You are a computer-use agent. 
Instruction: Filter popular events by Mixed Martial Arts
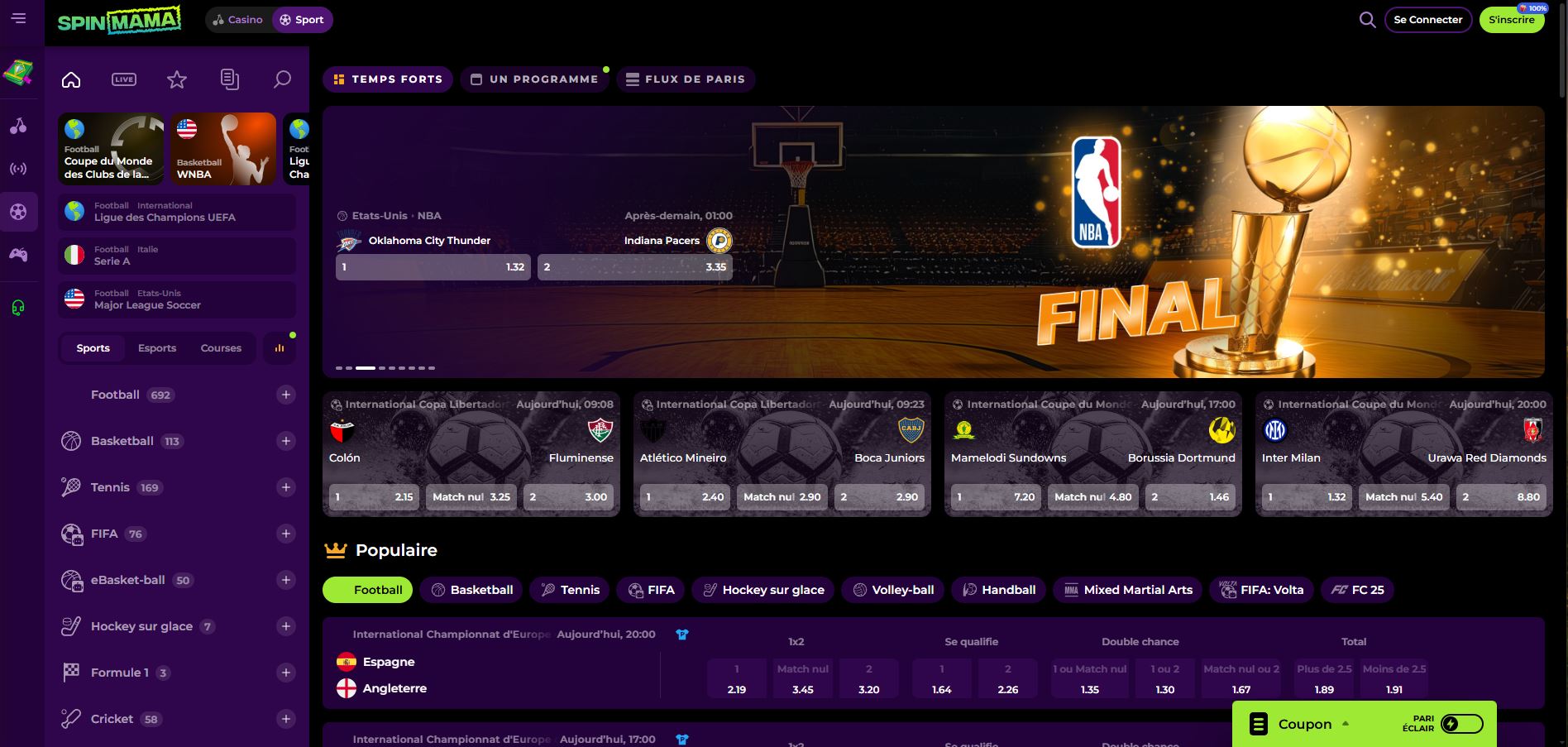(x=1128, y=590)
